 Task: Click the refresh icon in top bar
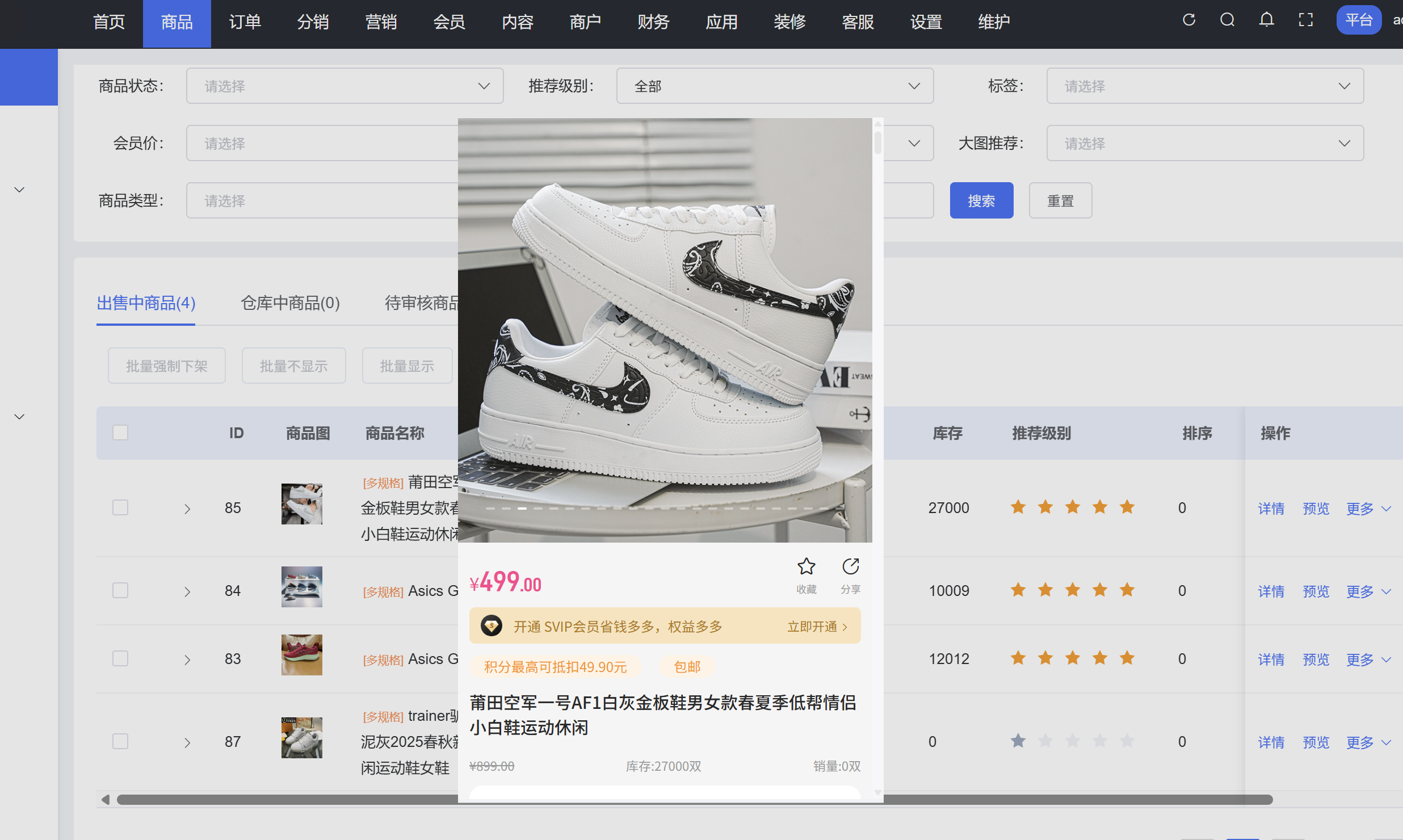click(1189, 20)
